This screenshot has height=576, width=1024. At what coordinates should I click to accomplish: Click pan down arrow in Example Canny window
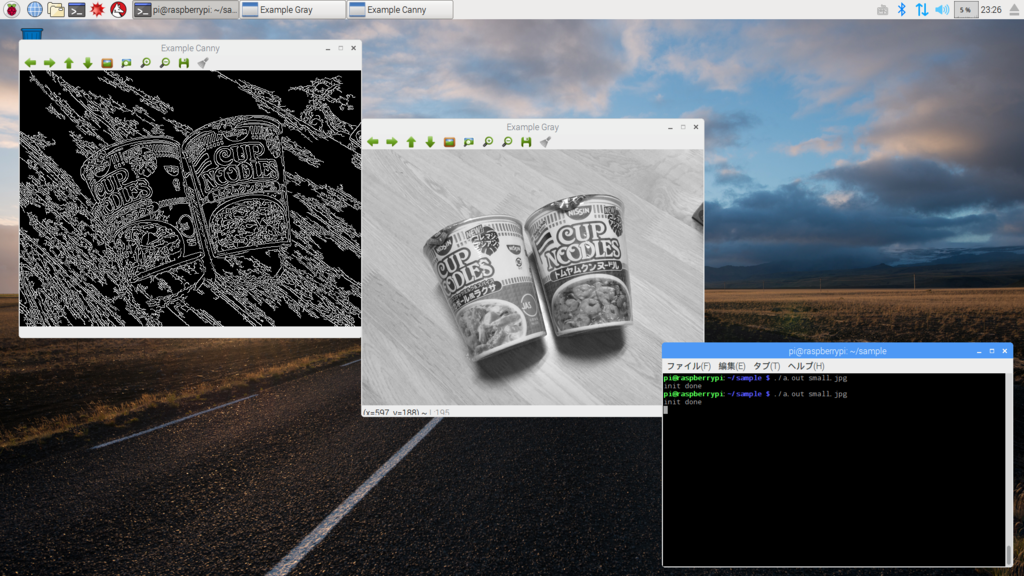point(88,63)
